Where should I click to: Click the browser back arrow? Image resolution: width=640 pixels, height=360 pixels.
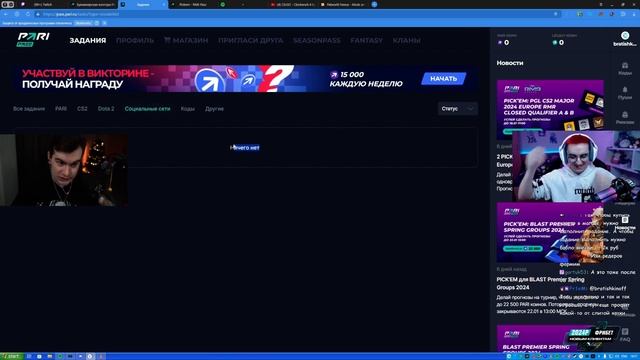6,14
